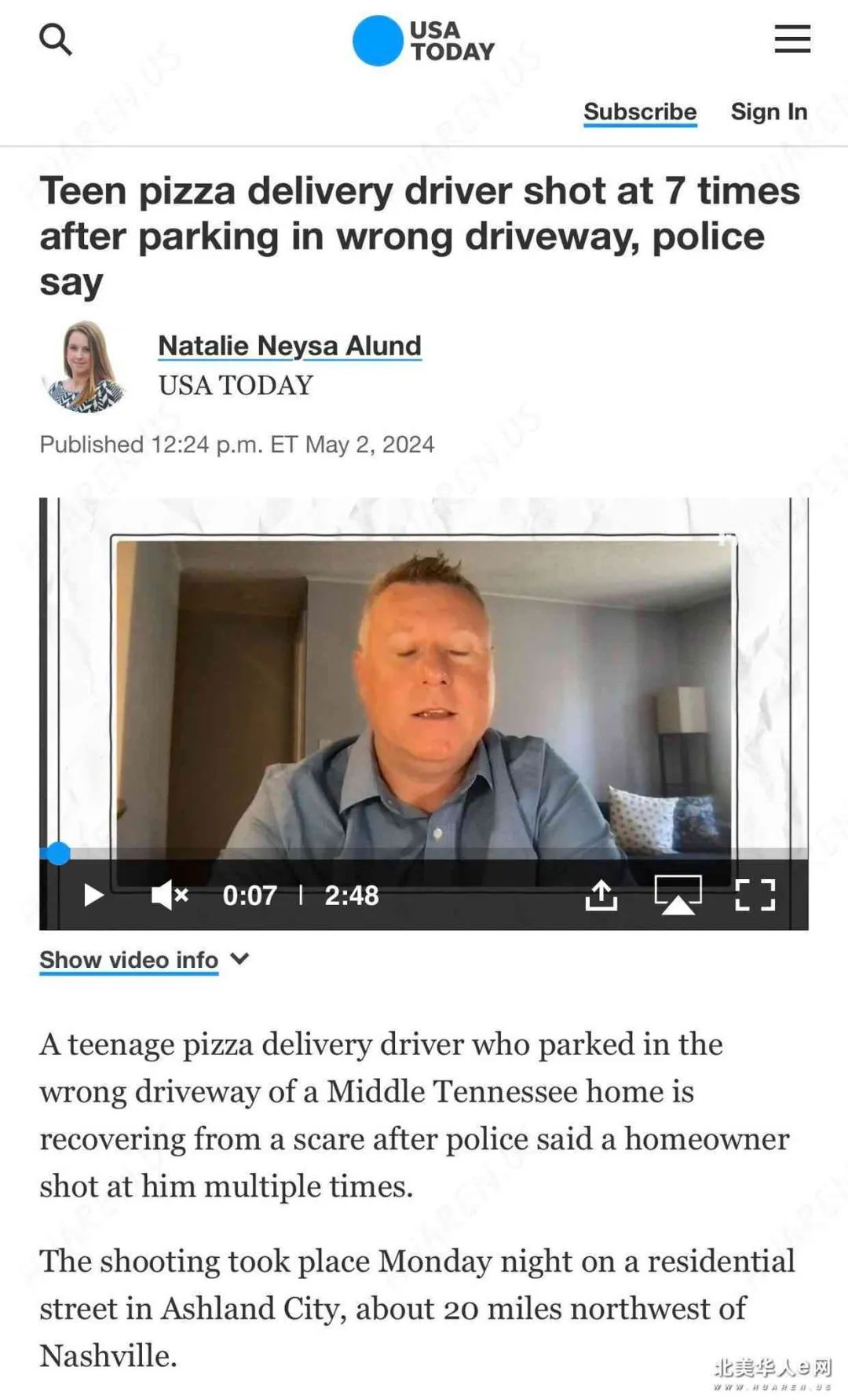The image size is (848, 1400).
Task: Unmute the video audio
Action: click(170, 895)
